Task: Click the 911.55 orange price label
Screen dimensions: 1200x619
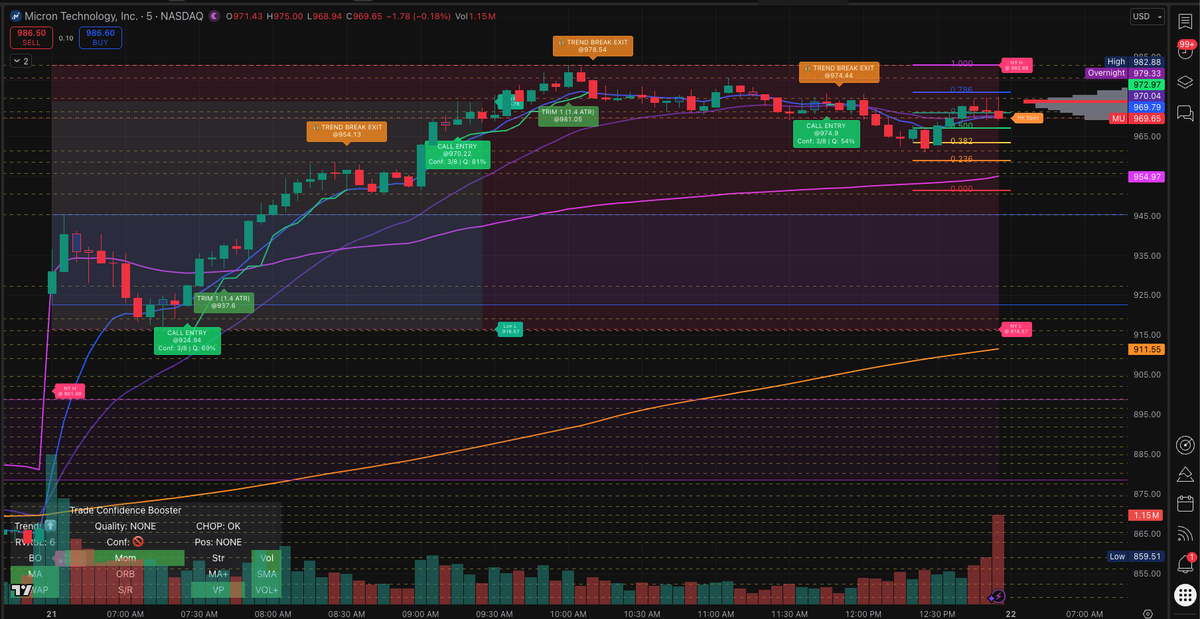Action: [1146, 349]
